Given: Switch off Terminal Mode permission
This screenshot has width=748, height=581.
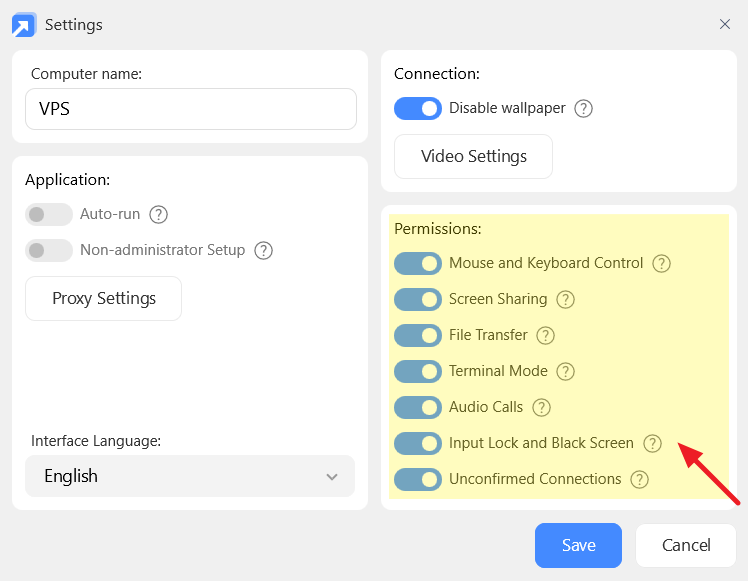Looking at the screenshot, I should (418, 371).
